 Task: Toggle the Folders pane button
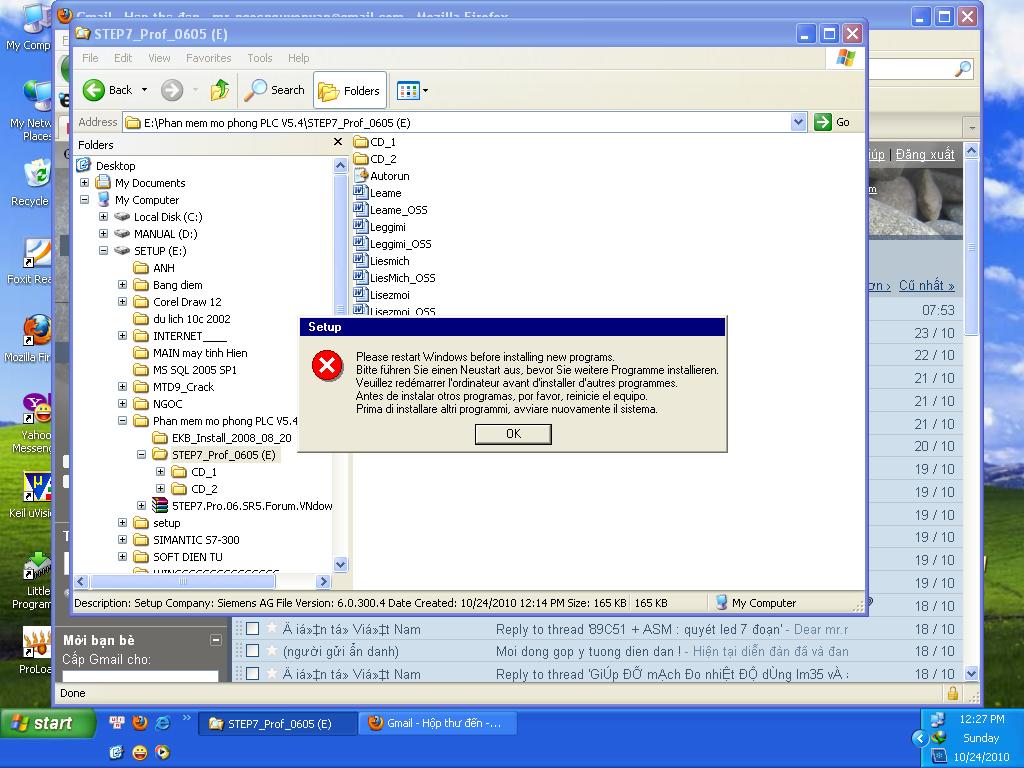(x=349, y=91)
